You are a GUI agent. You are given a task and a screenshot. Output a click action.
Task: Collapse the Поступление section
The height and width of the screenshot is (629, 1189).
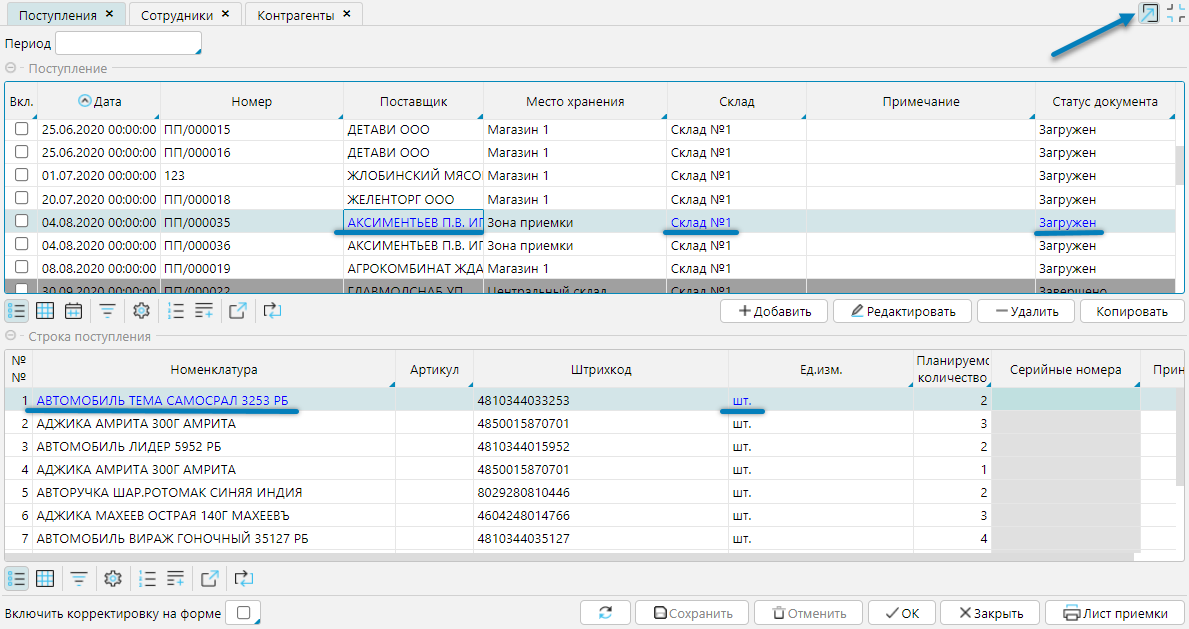[11, 69]
